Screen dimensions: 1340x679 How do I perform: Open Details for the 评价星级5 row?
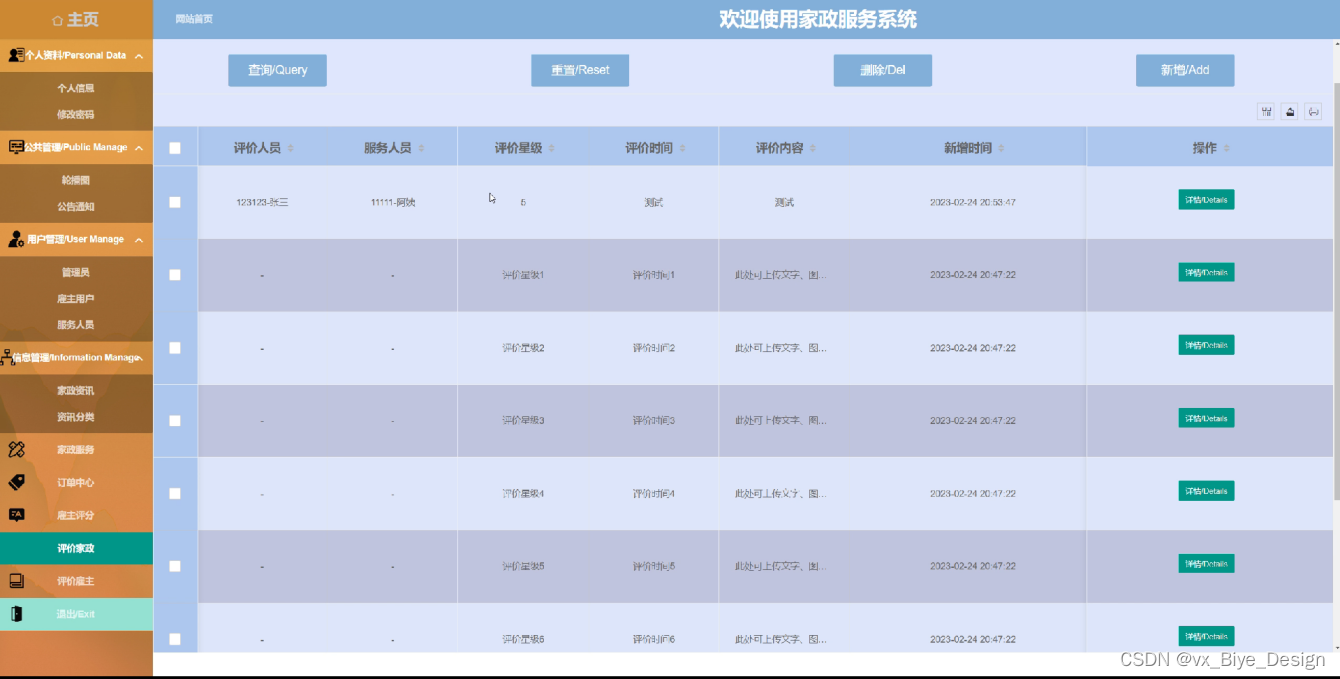point(1206,564)
